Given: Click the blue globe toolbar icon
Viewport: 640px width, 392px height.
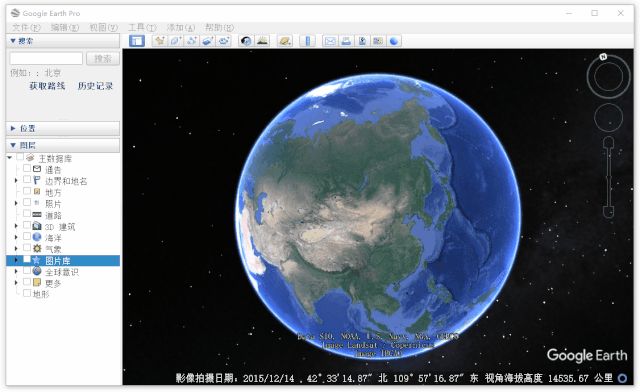Looking at the screenshot, I should (x=394, y=41).
